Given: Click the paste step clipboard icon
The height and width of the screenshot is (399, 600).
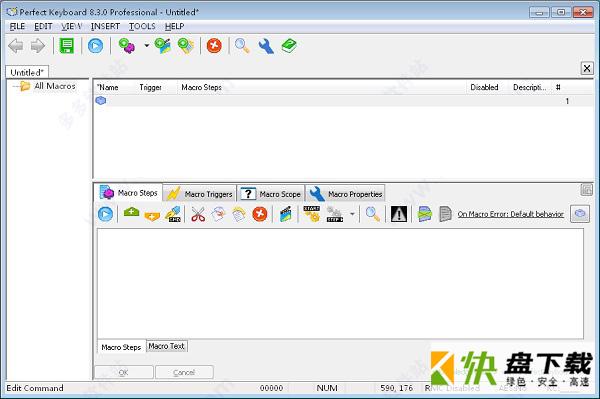Looking at the screenshot, I should 239,214.
